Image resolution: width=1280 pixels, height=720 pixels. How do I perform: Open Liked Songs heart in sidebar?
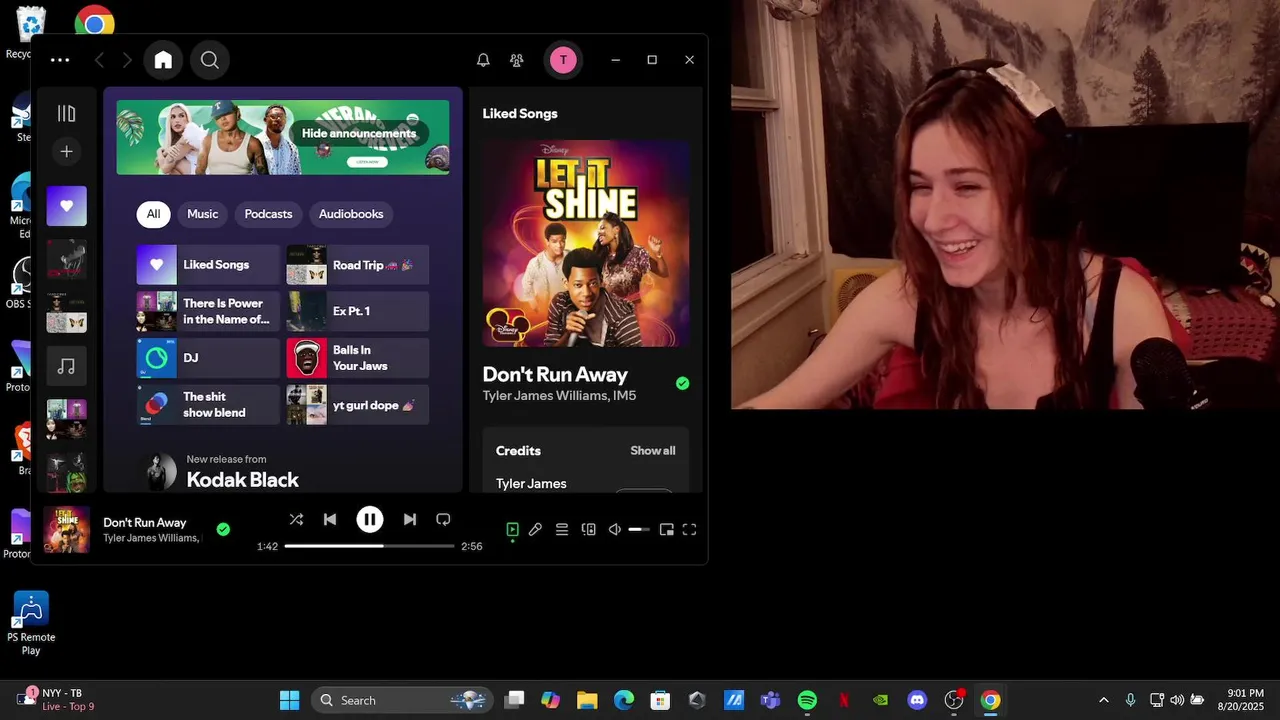coord(67,206)
